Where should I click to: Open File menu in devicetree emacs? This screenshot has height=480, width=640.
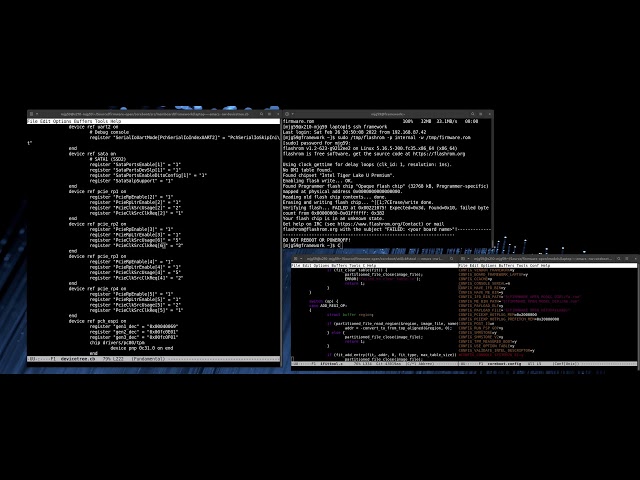tap(32, 121)
